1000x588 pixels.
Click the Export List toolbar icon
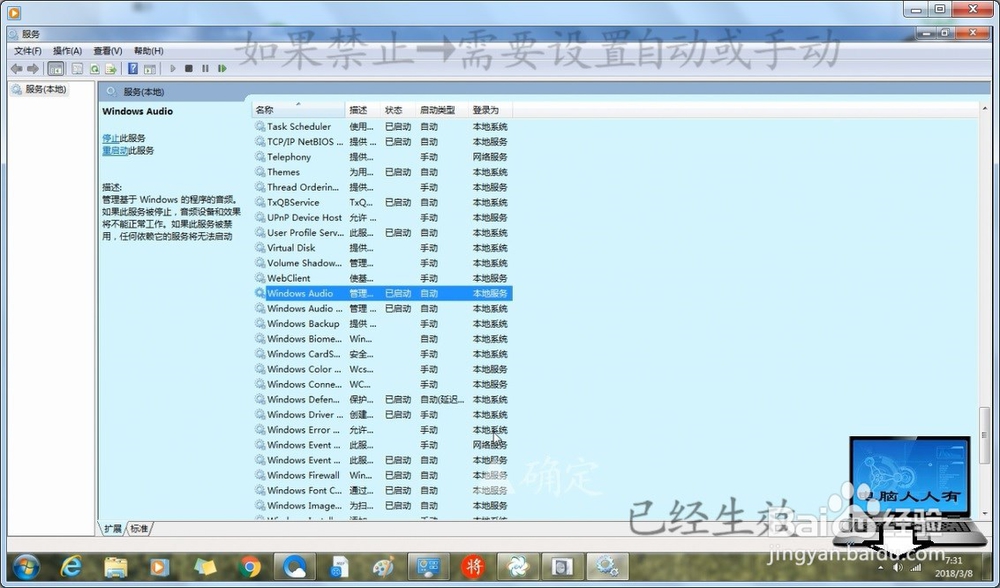point(111,68)
